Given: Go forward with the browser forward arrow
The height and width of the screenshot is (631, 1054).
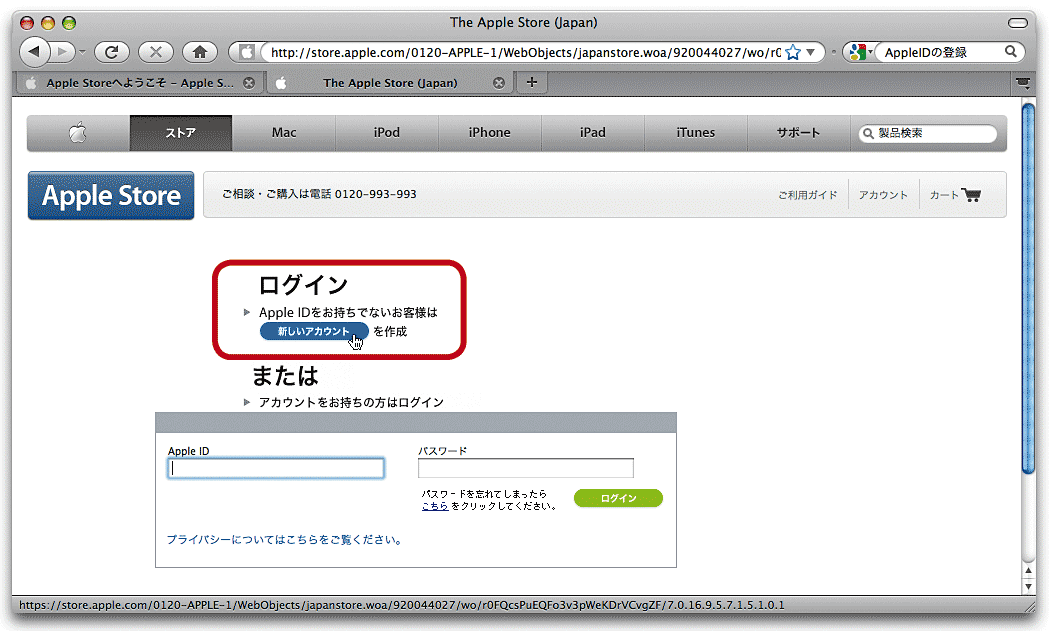Looking at the screenshot, I should [x=63, y=51].
